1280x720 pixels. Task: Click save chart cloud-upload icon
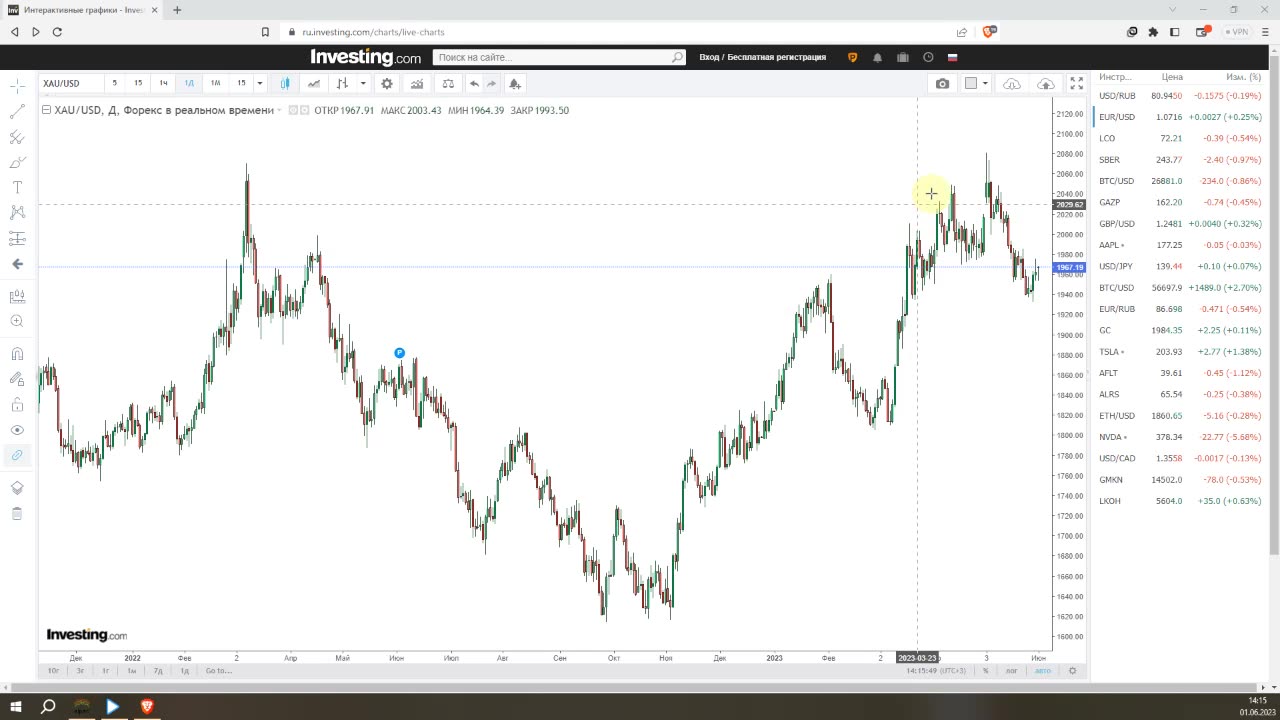click(x=1045, y=83)
